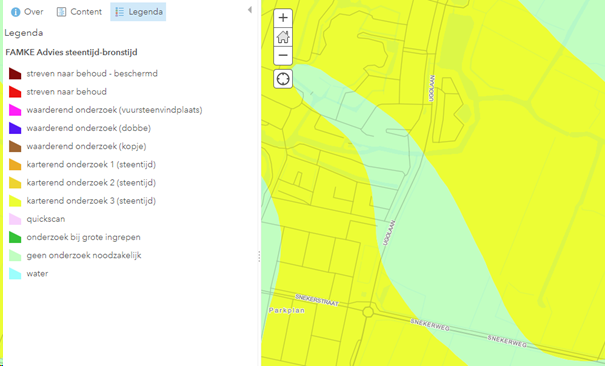The width and height of the screenshot is (605, 366).
Task: Switch to the Content tab
Action: click(x=79, y=12)
